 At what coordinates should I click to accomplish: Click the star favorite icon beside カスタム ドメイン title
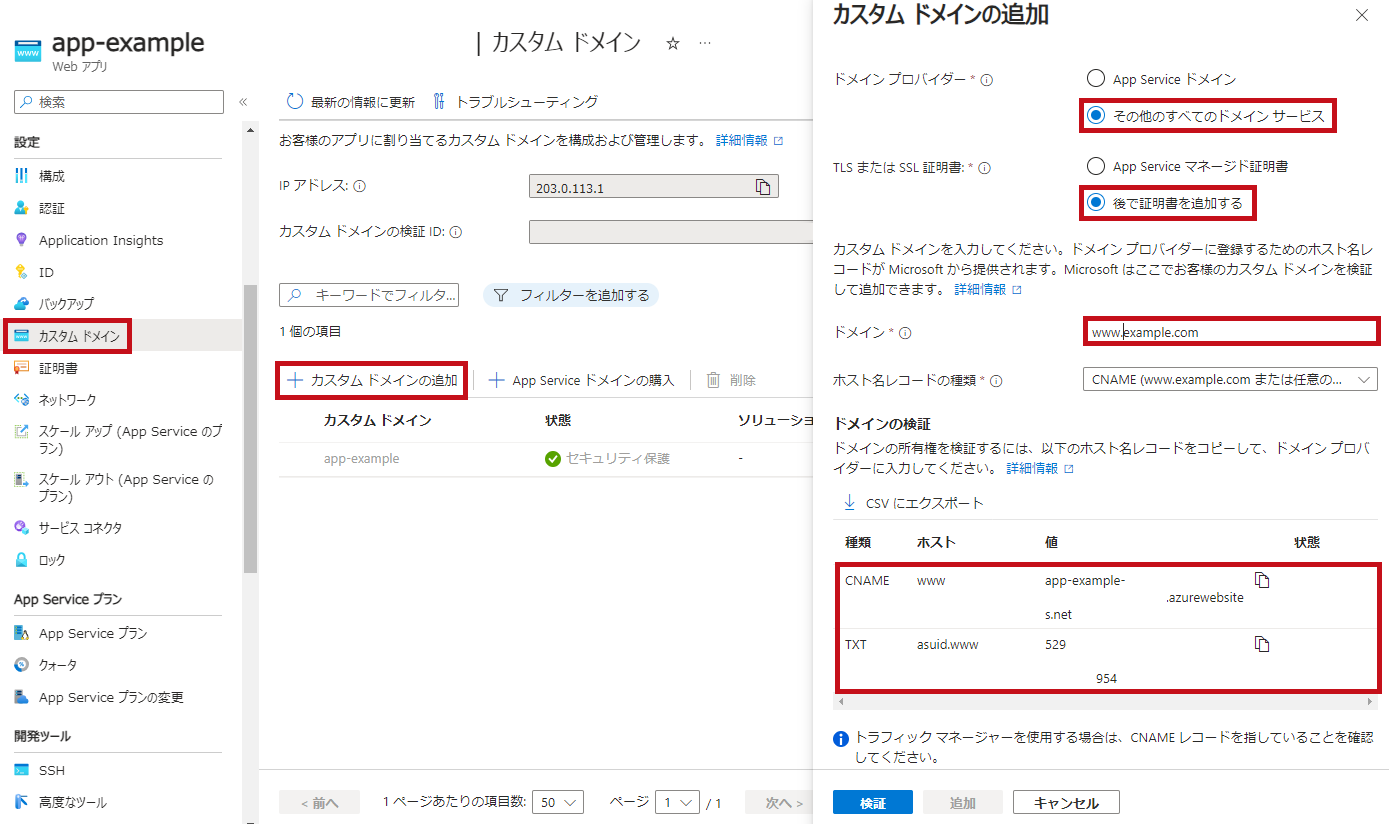(x=673, y=44)
